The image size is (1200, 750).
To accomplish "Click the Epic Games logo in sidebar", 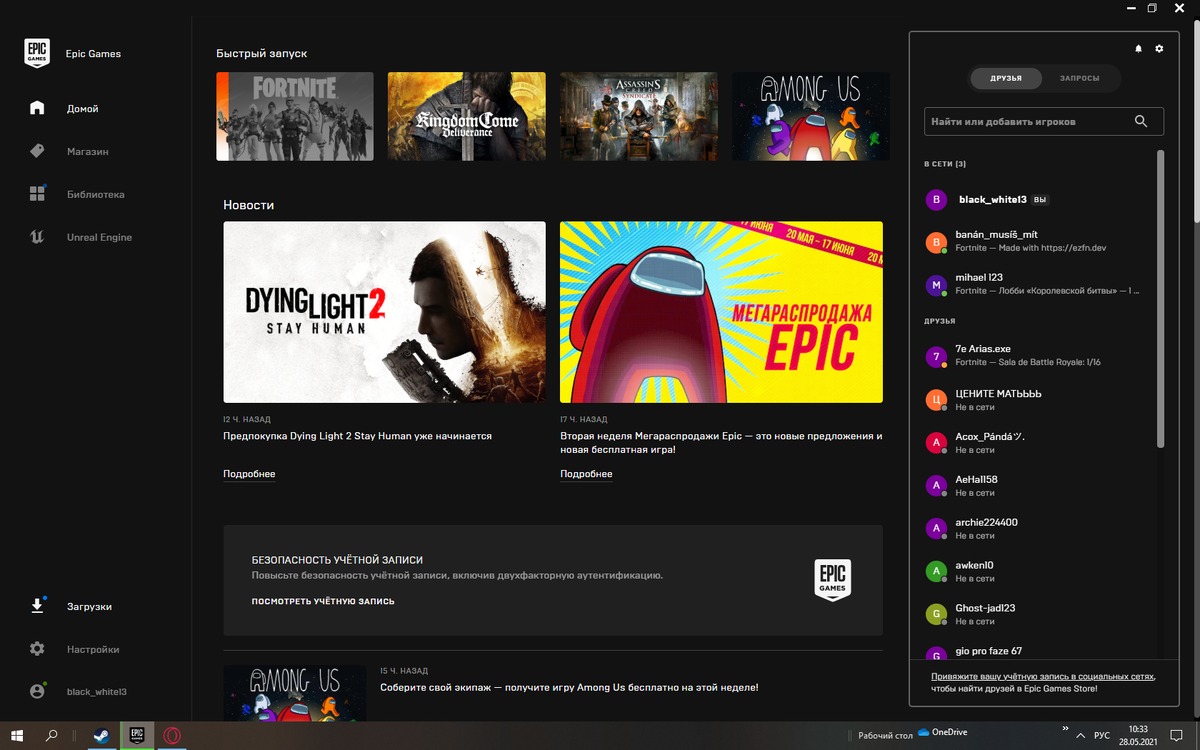I will point(37,53).
